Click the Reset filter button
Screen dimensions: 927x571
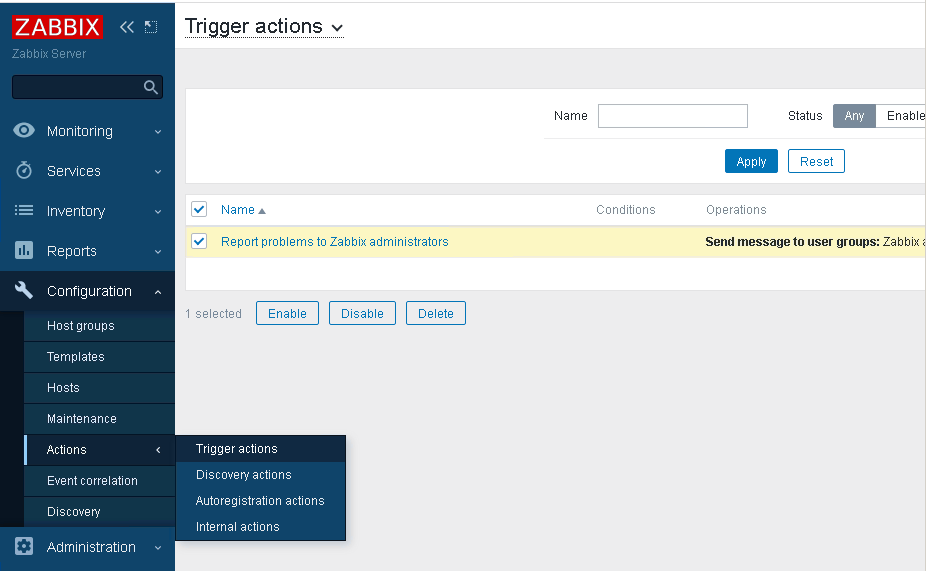[x=816, y=161]
